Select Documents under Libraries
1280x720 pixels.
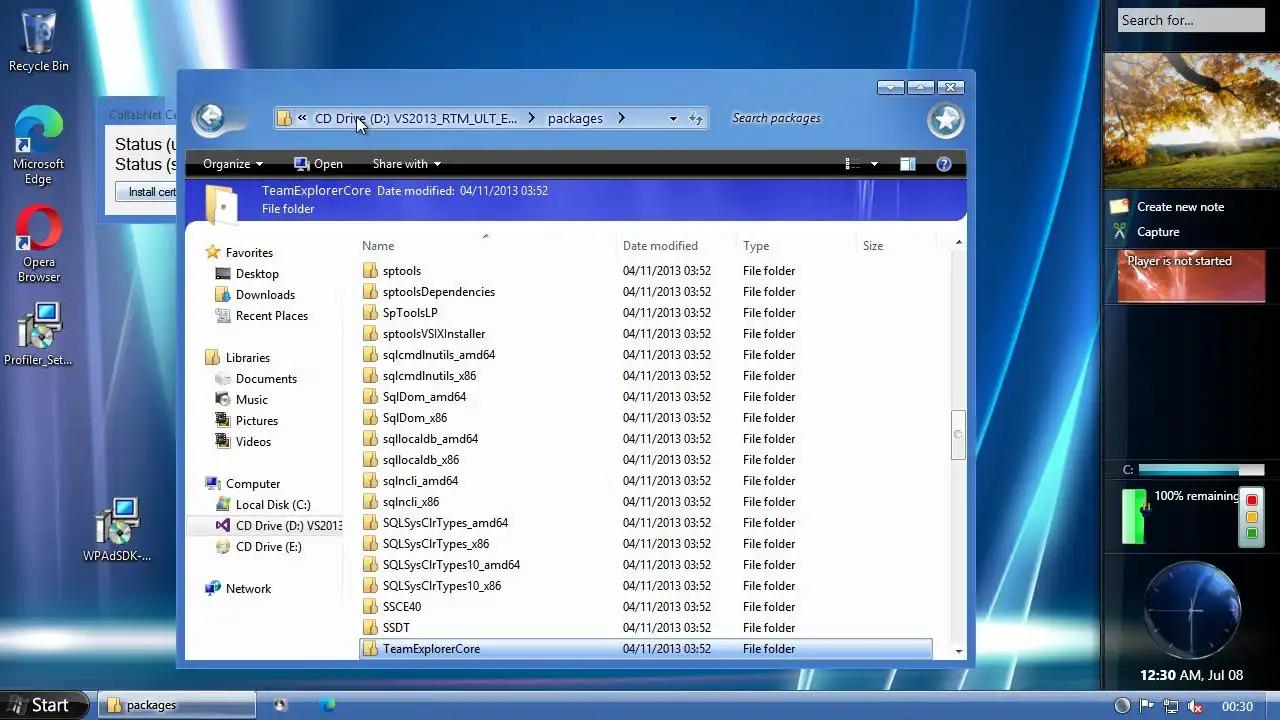(x=266, y=379)
